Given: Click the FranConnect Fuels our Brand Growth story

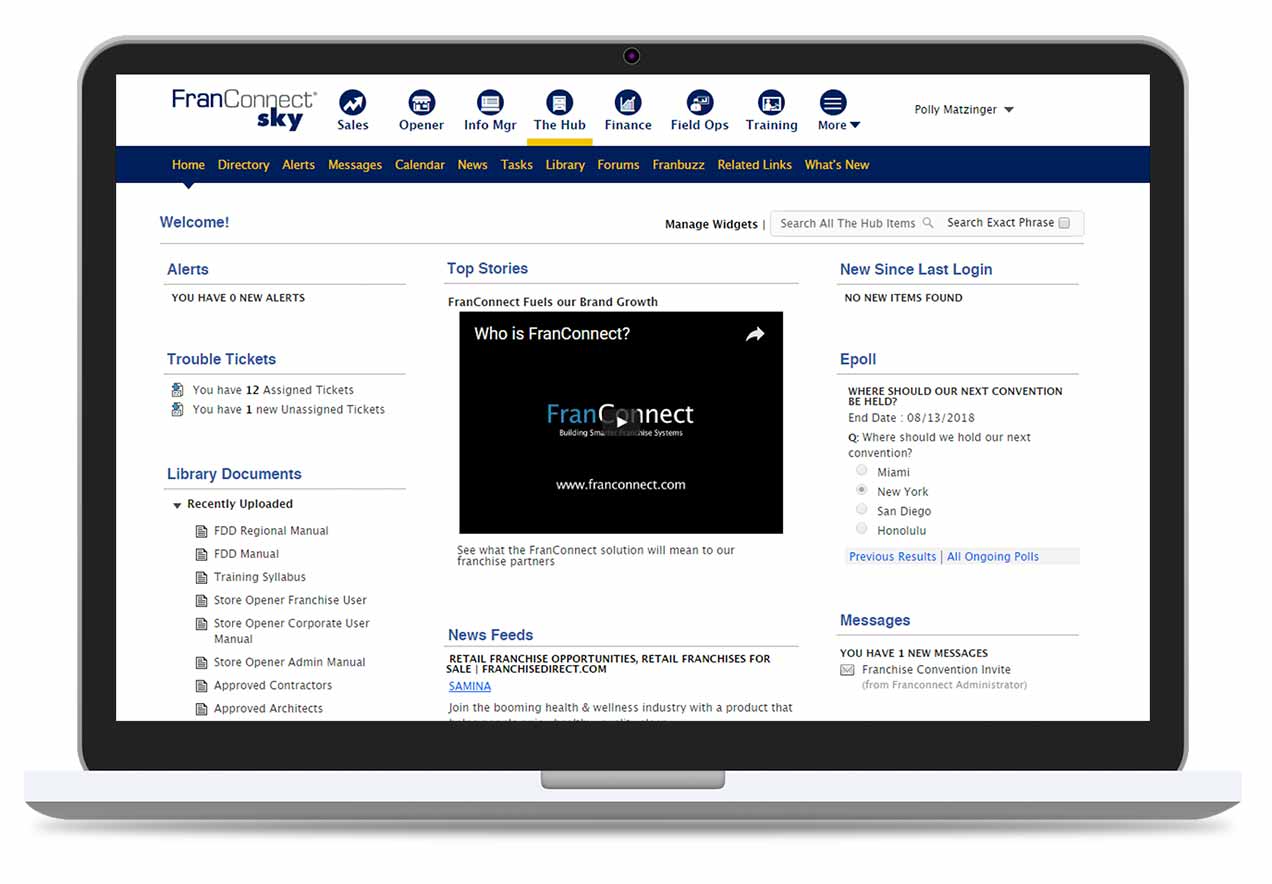Looking at the screenshot, I should (553, 302).
